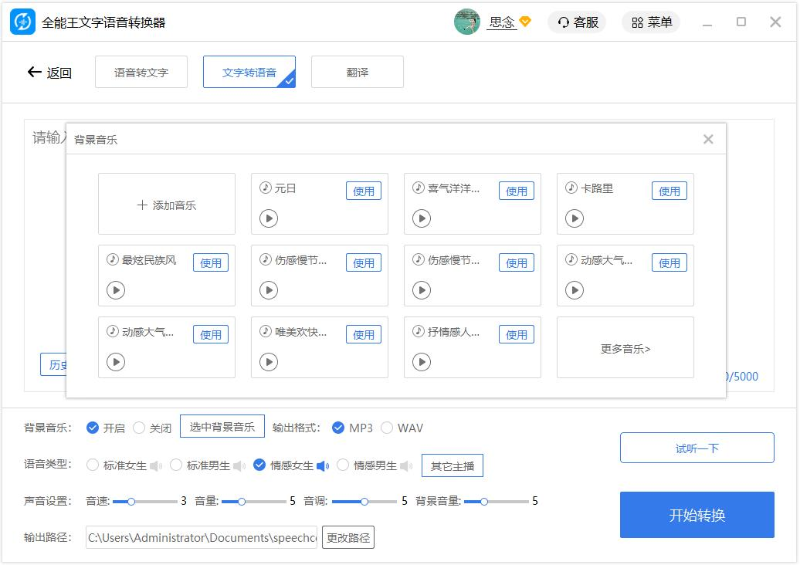
Task: Turn off background music with 关闭
Action: pos(139,428)
